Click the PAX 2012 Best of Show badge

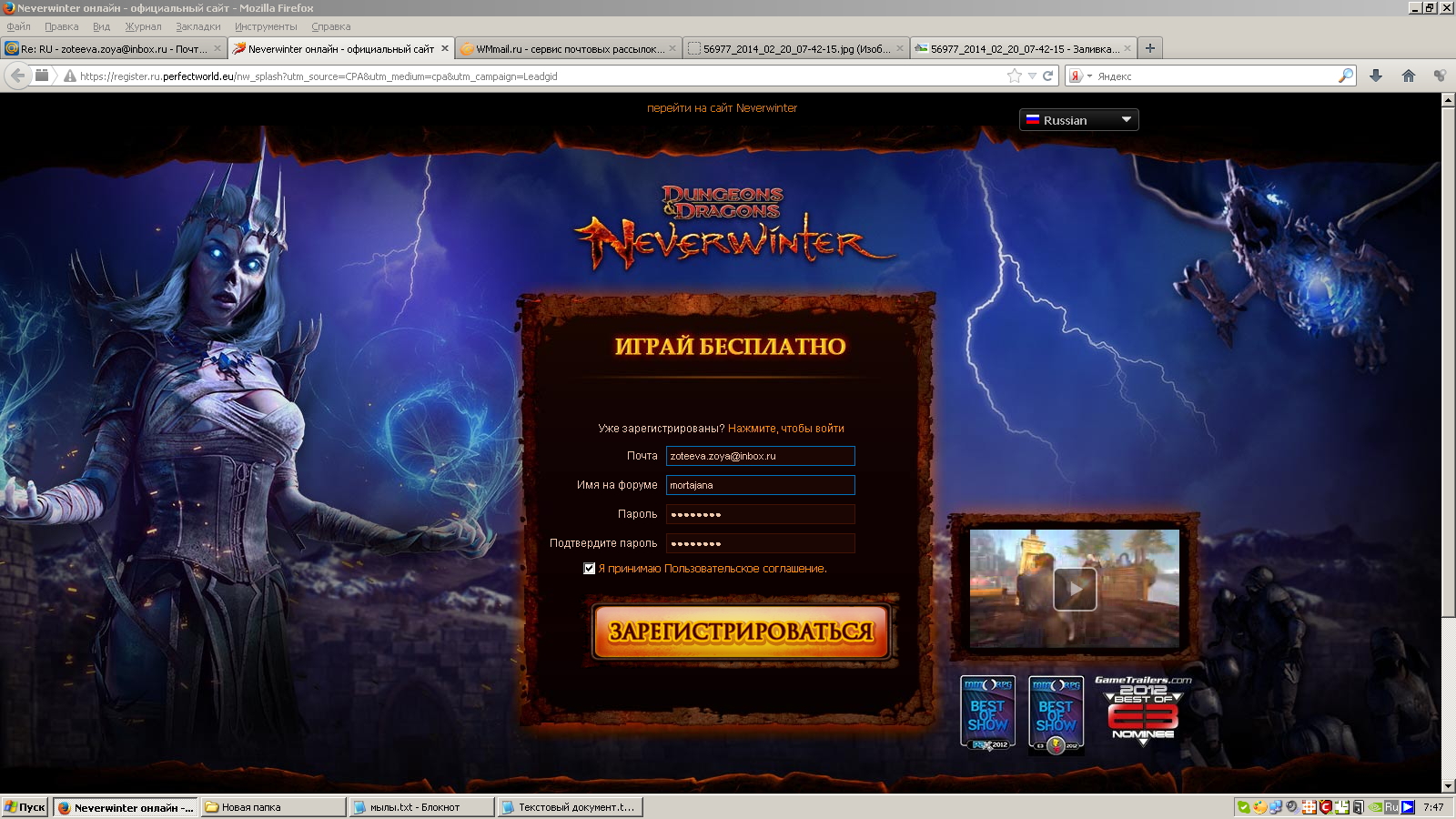pyautogui.click(x=987, y=714)
